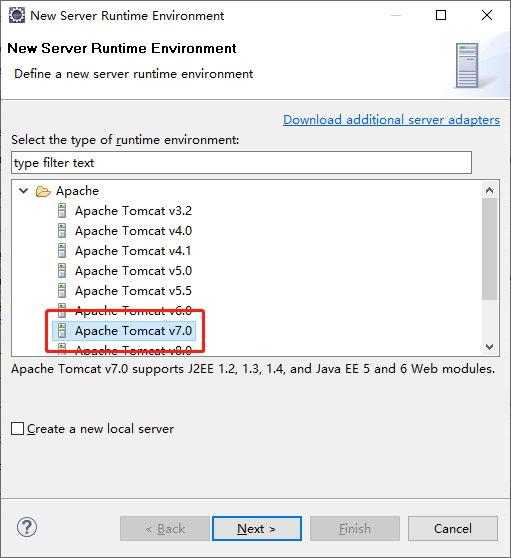Collapse the Apache tree category
This screenshot has width=511, height=558.
[x=23, y=191]
